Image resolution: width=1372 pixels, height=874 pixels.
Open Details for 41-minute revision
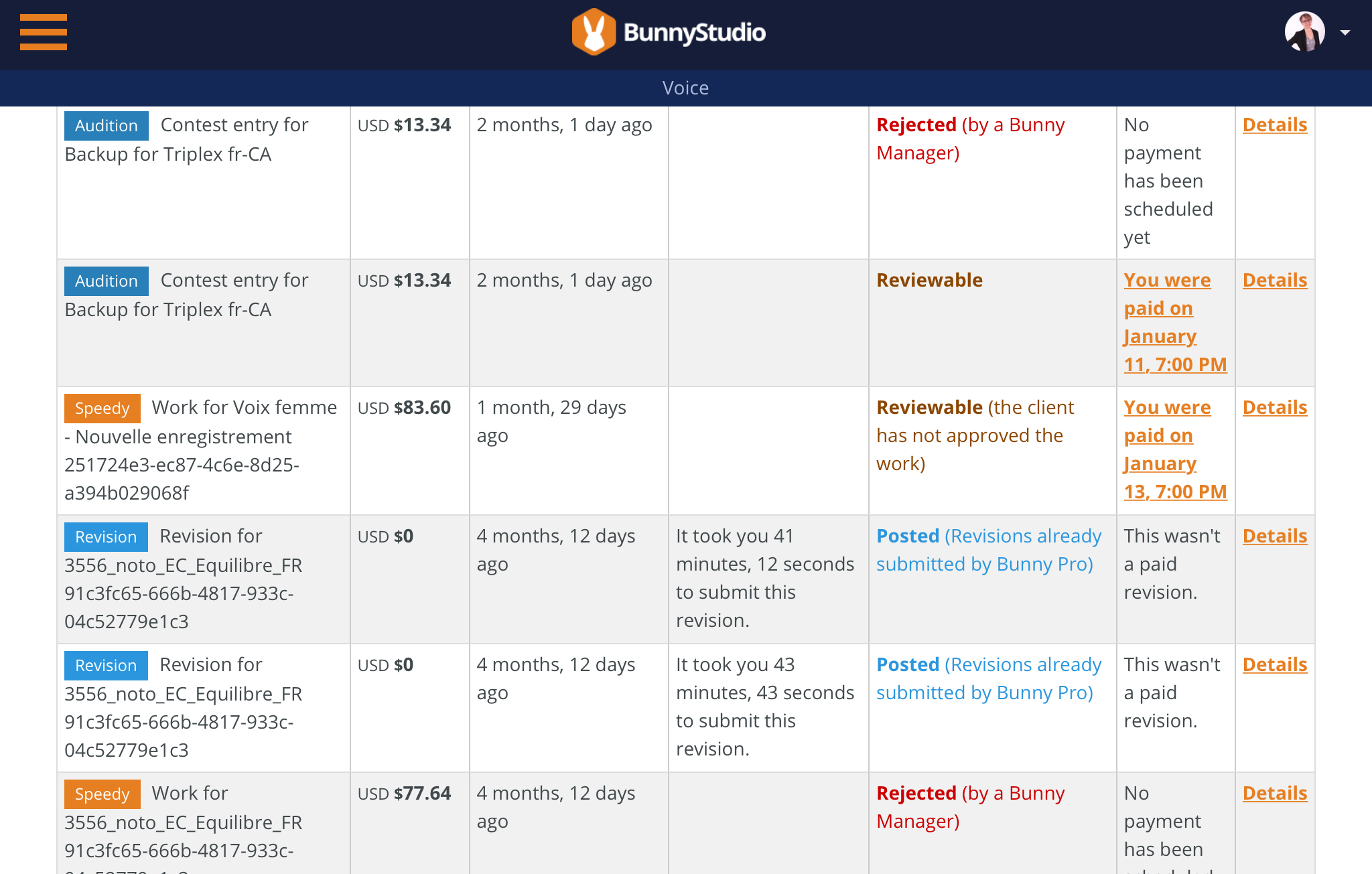1274,536
